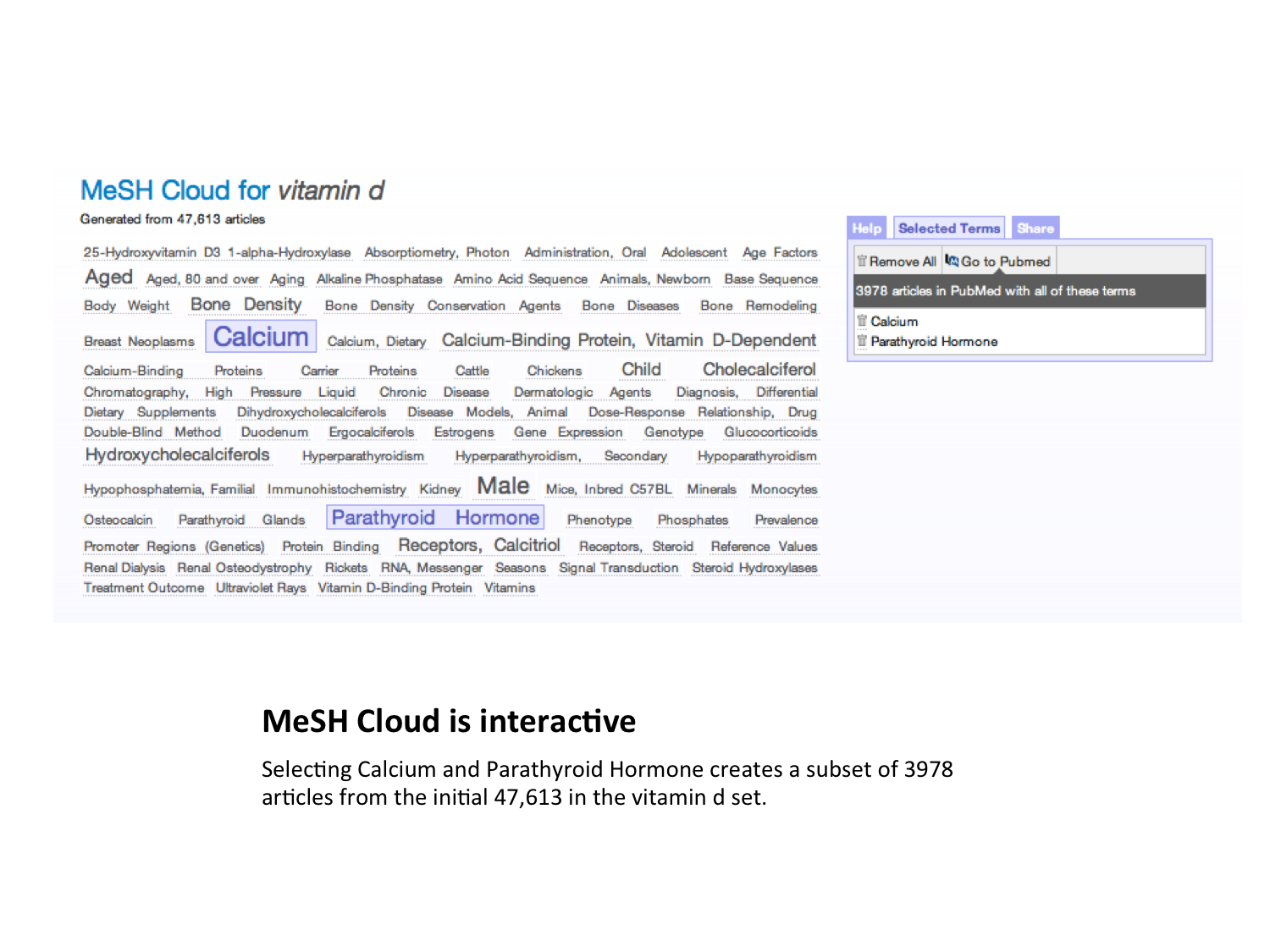The image size is (1270, 952).
Task: Click Hypophosphatemia, Familial term
Action: click(169, 489)
